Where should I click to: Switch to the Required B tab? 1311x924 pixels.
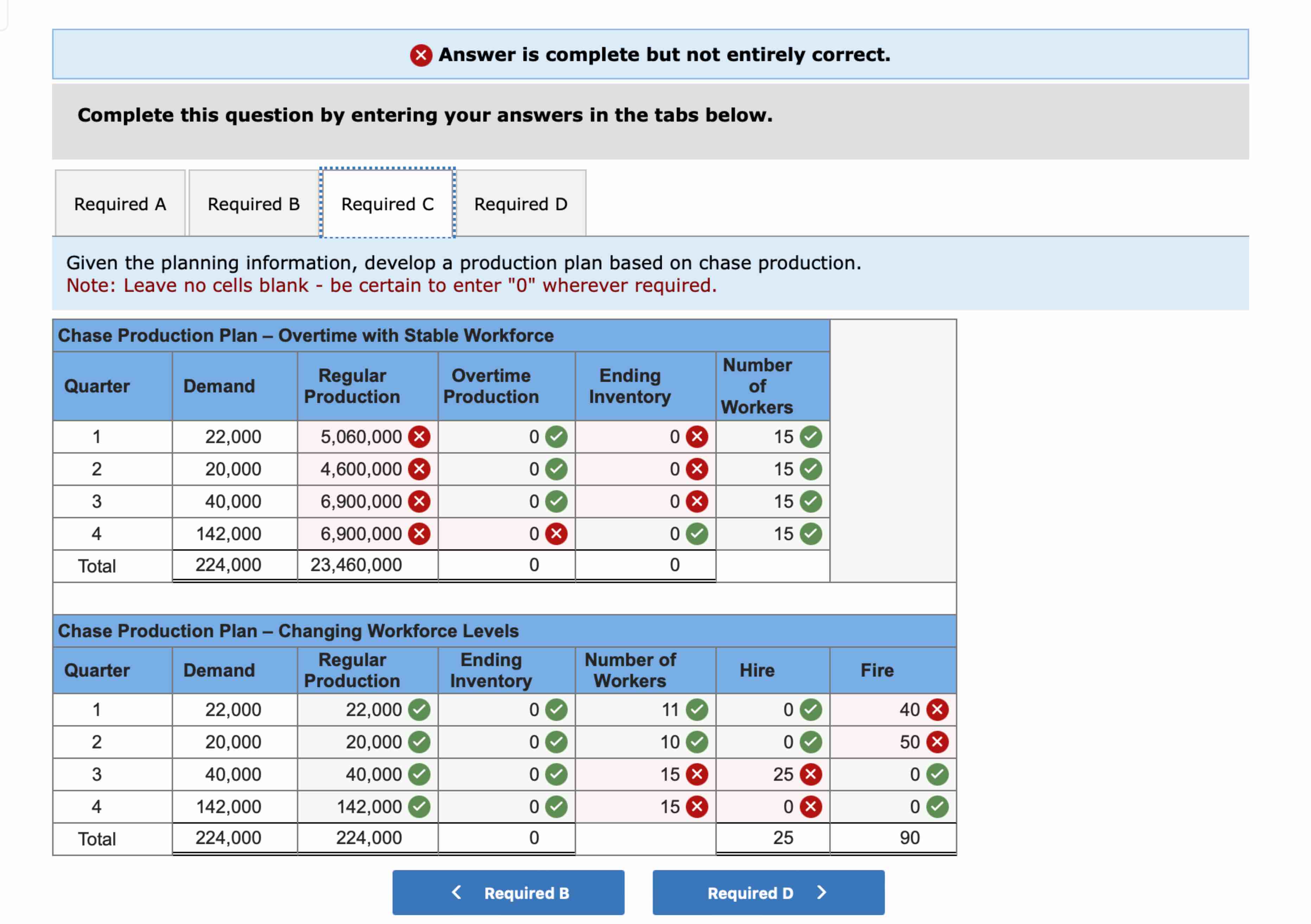point(254,204)
